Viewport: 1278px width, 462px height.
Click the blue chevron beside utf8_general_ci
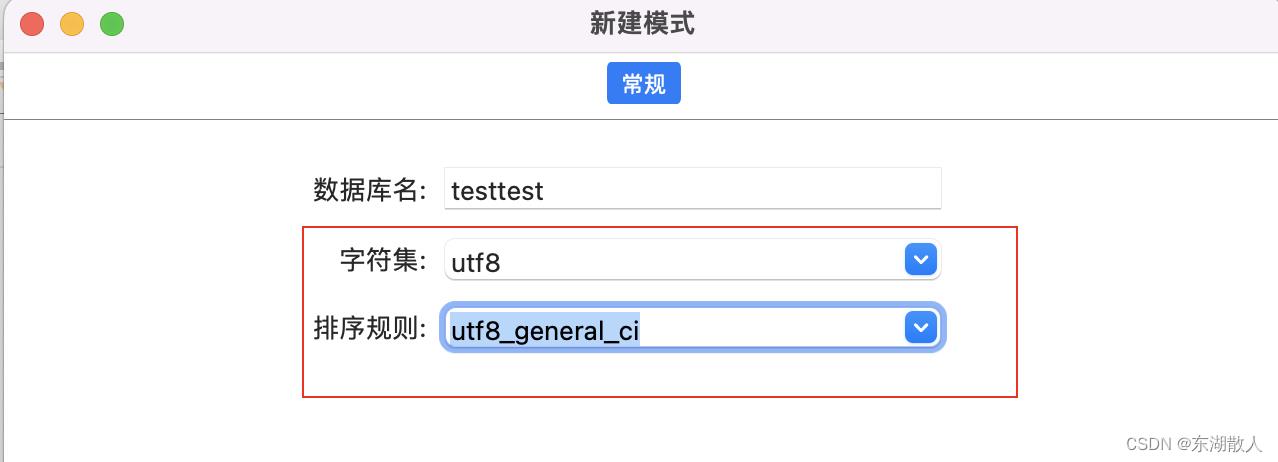(x=920, y=328)
